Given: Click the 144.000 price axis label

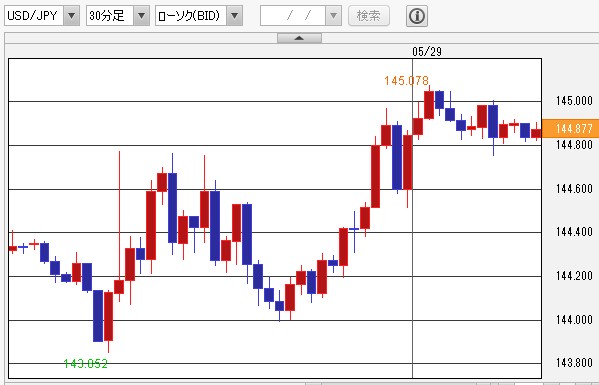Looking at the screenshot, I should [x=574, y=320].
